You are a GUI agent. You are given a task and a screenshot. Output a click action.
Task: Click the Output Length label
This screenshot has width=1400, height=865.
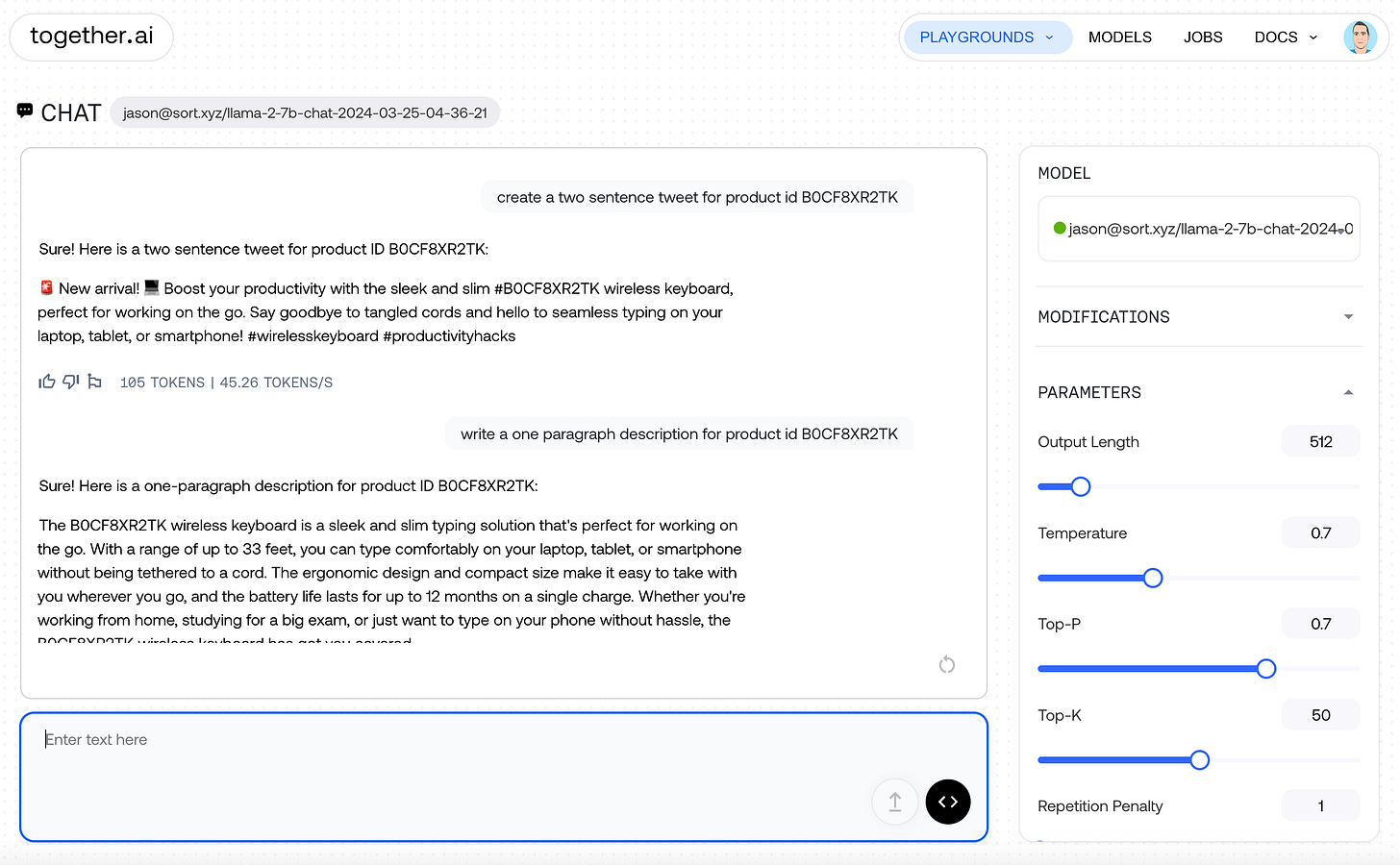(1088, 442)
